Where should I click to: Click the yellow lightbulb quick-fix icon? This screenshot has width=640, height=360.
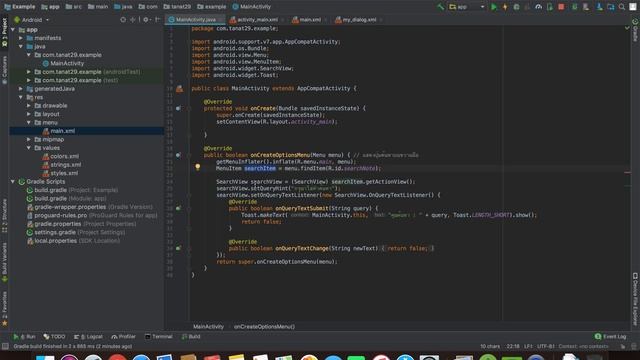tap(198, 167)
